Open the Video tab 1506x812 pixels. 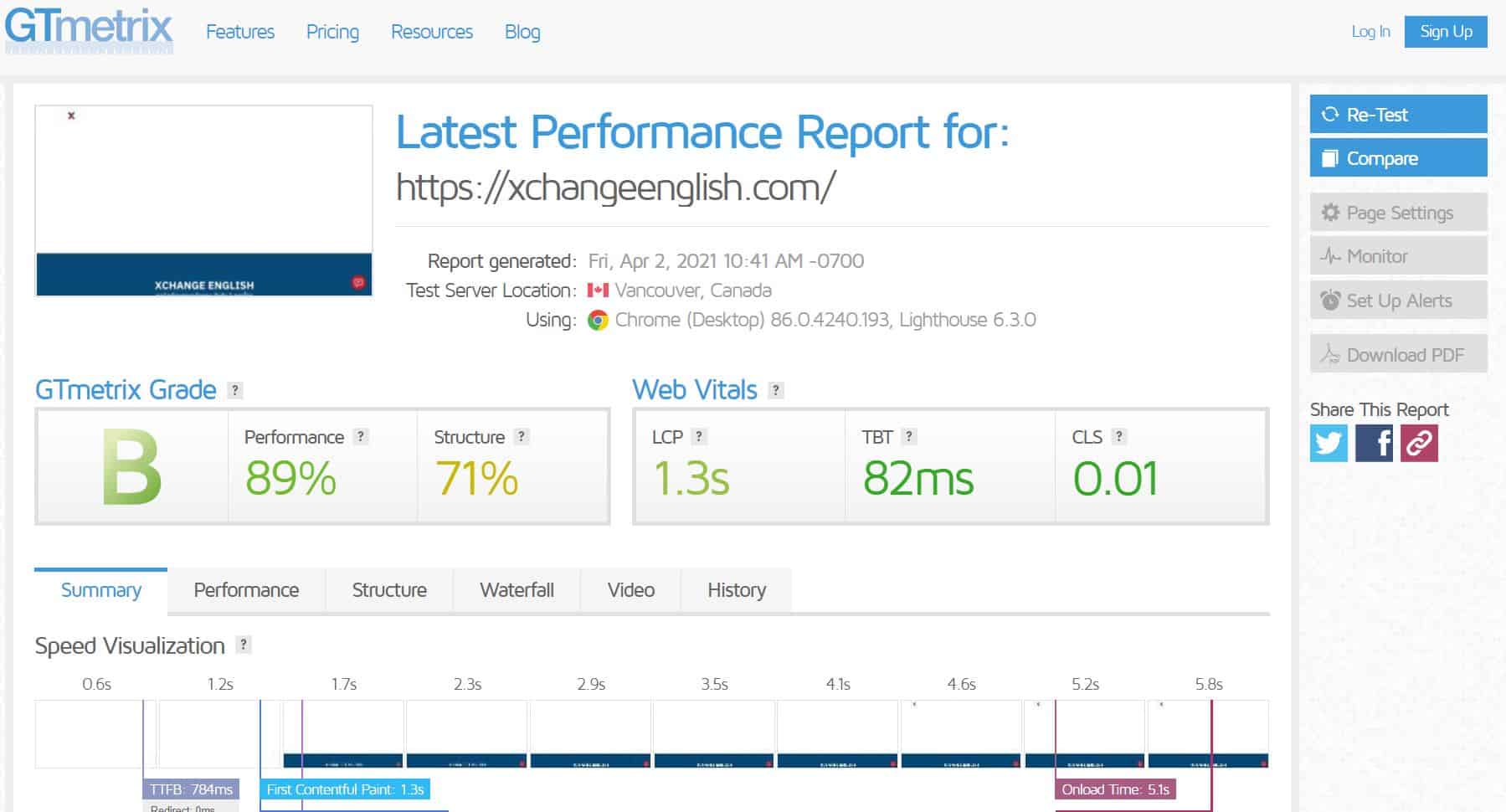[630, 590]
